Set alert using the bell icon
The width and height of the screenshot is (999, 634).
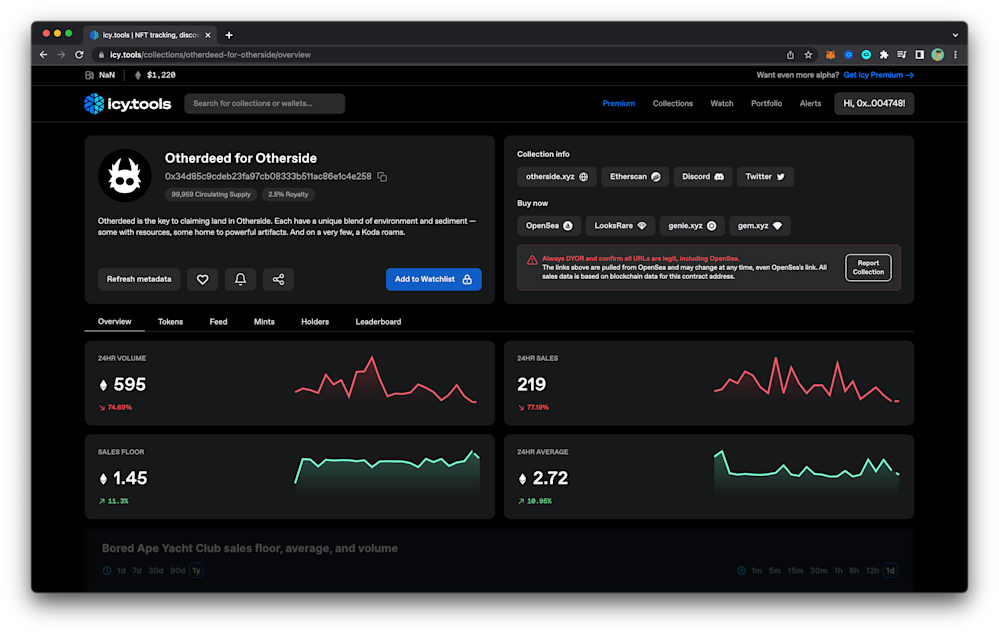click(x=240, y=279)
